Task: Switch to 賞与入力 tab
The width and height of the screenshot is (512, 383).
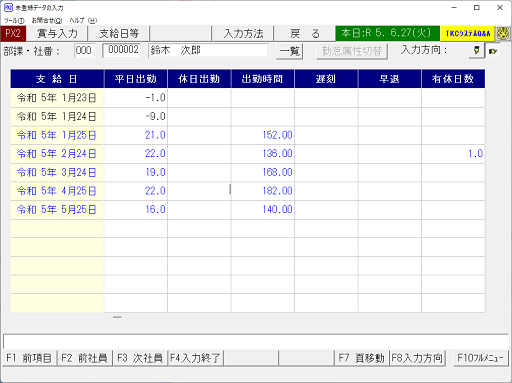Action: [57, 33]
